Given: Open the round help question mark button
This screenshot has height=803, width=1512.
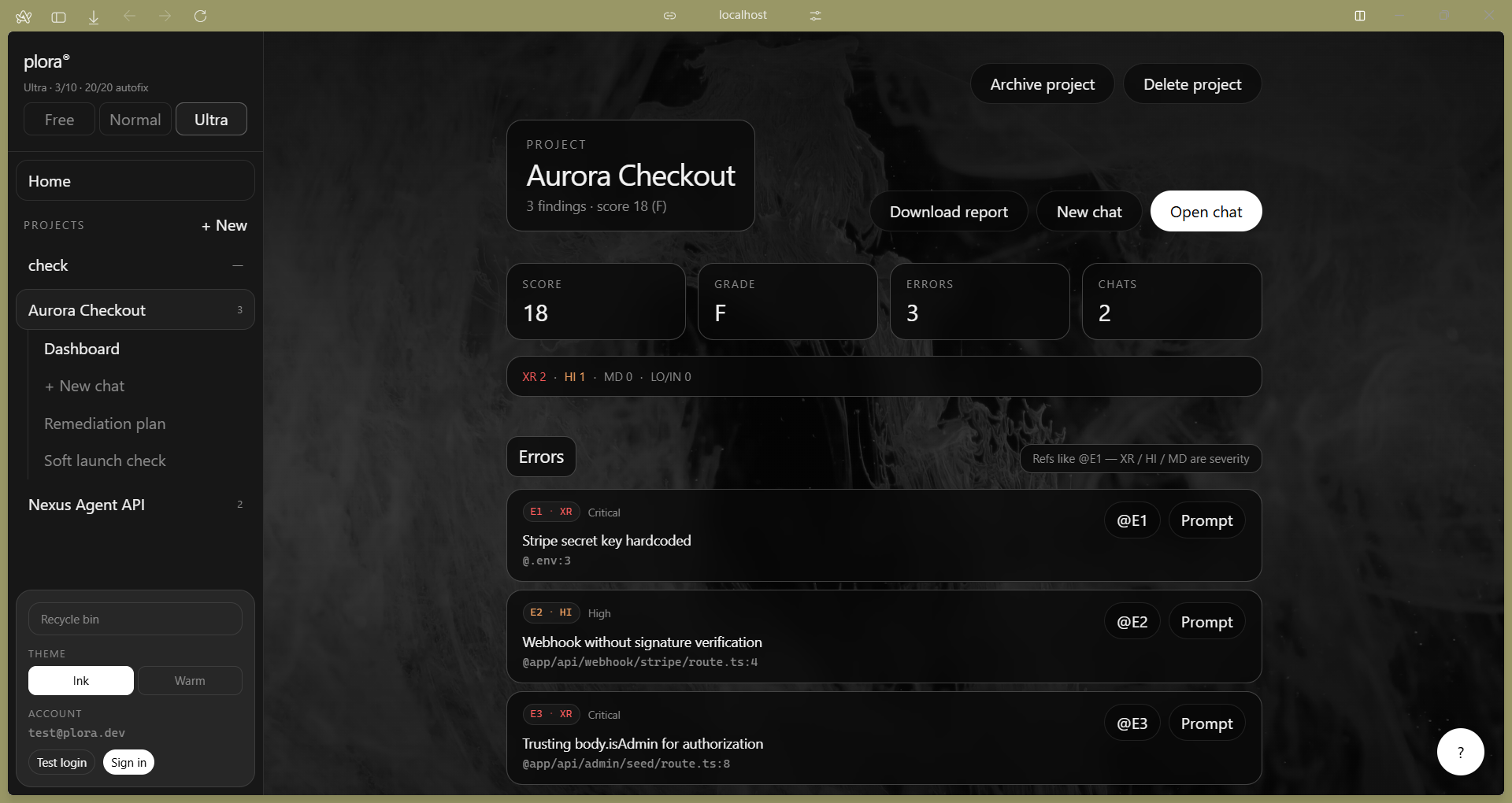Looking at the screenshot, I should [x=1460, y=752].
